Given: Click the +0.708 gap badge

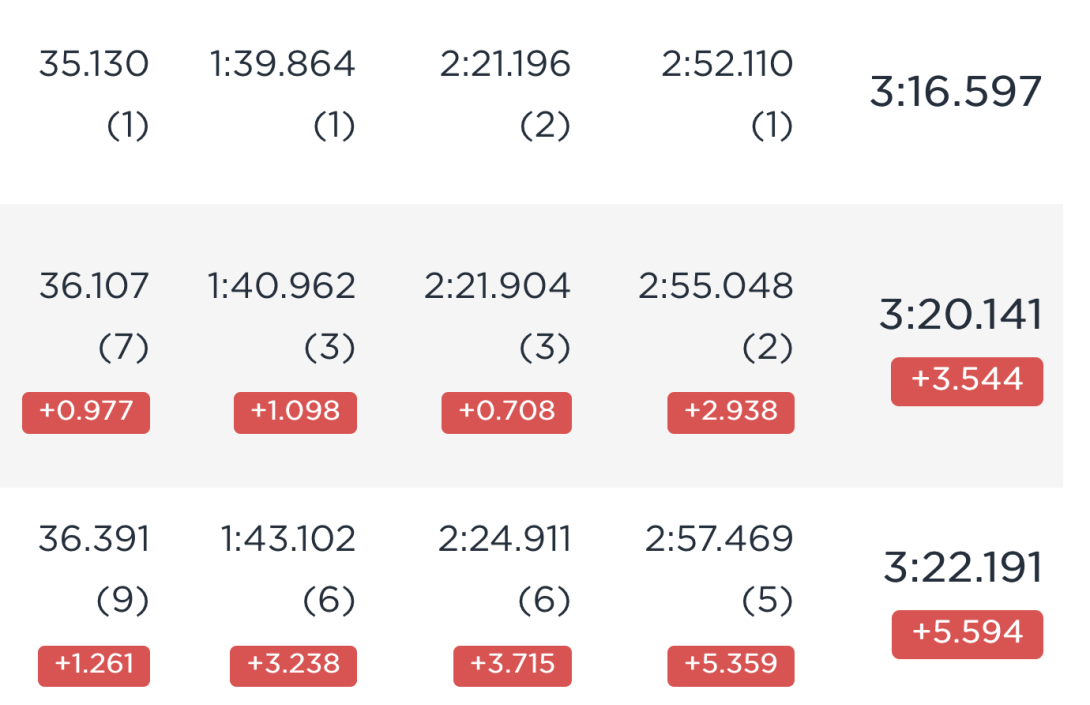Looking at the screenshot, I should [507, 412].
